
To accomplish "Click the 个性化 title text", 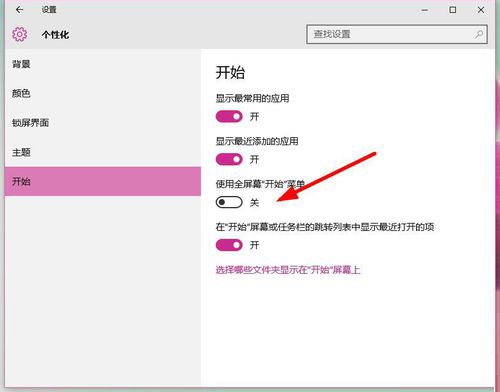I will pyautogui.click(x=55, y=35).
